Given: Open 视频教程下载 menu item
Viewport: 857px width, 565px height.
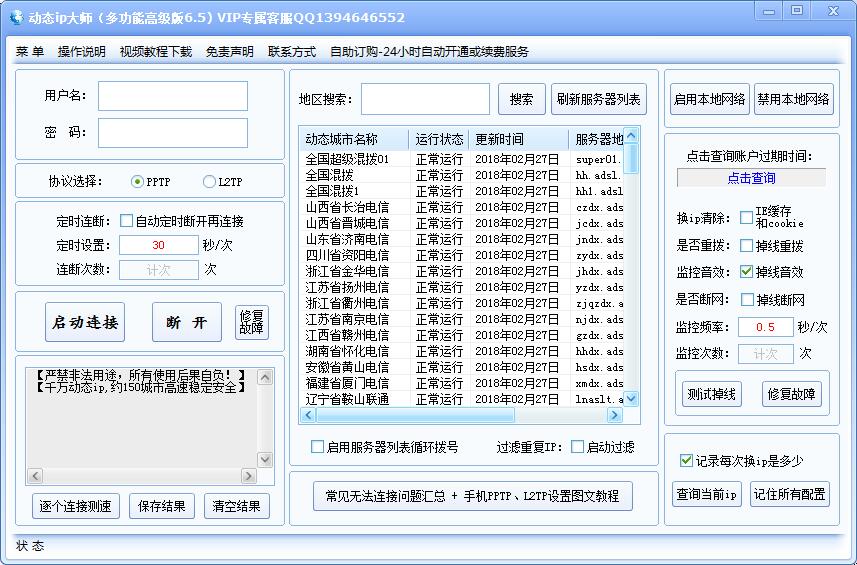Looking at the screenshot, I should (x=156, y=52).
